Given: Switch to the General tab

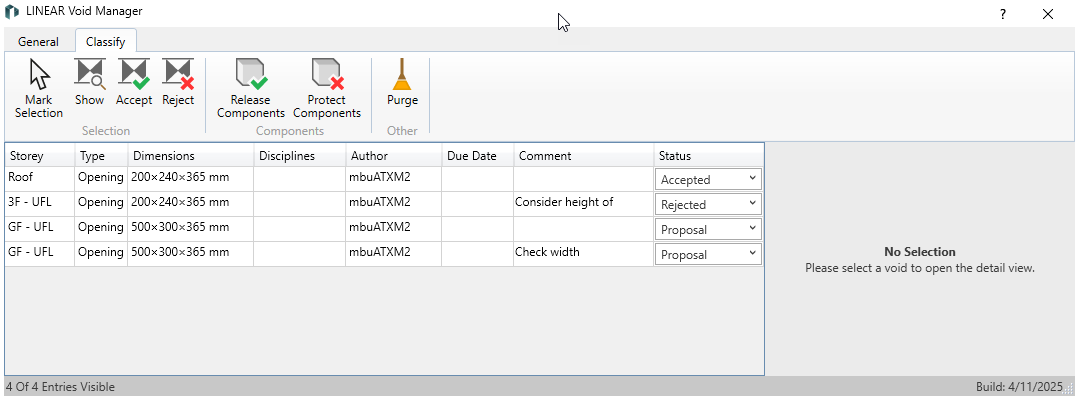Looking at the screenshot, I should [39, 42].
